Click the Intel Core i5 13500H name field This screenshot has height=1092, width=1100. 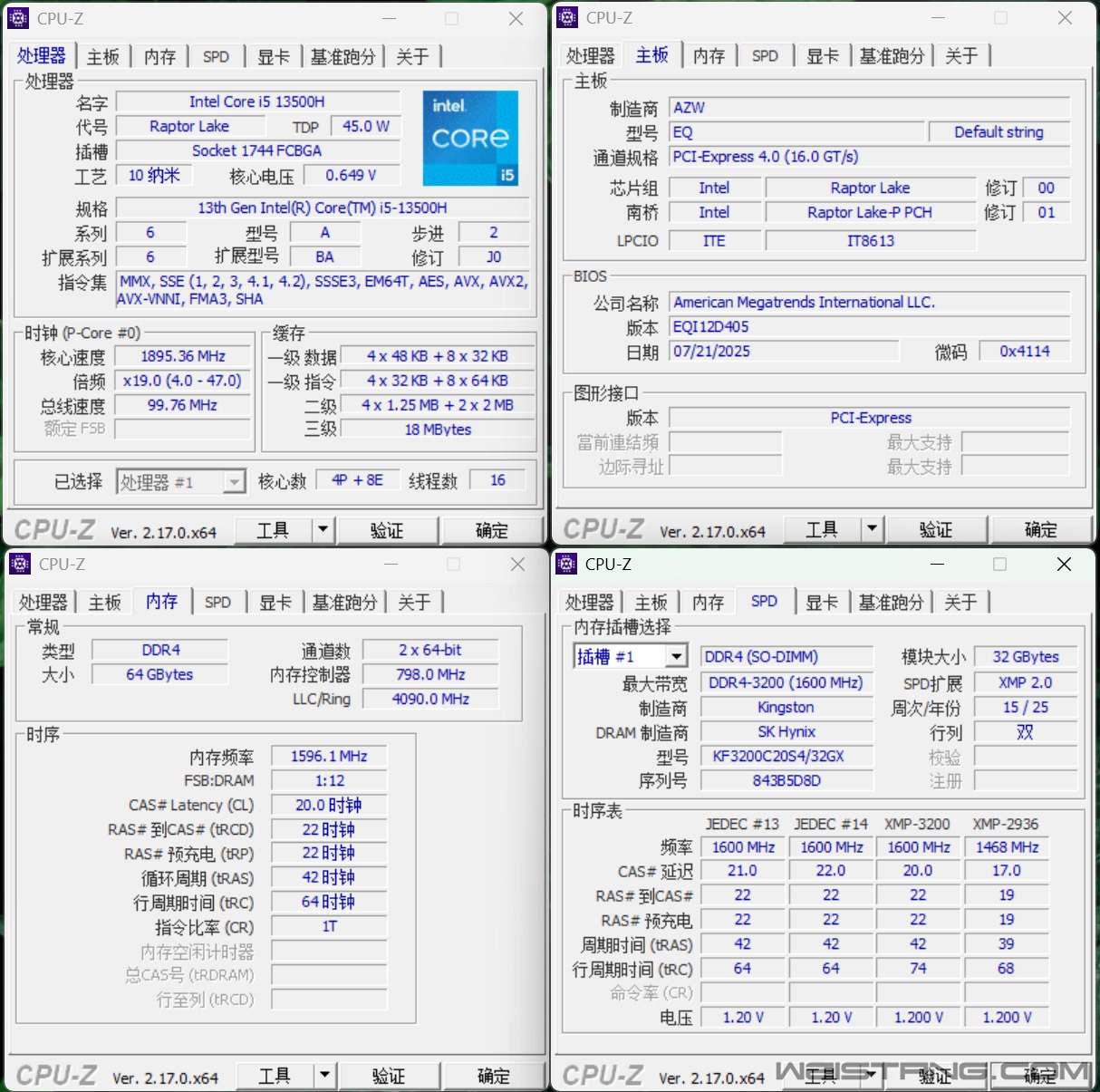[x=257, y=101]
